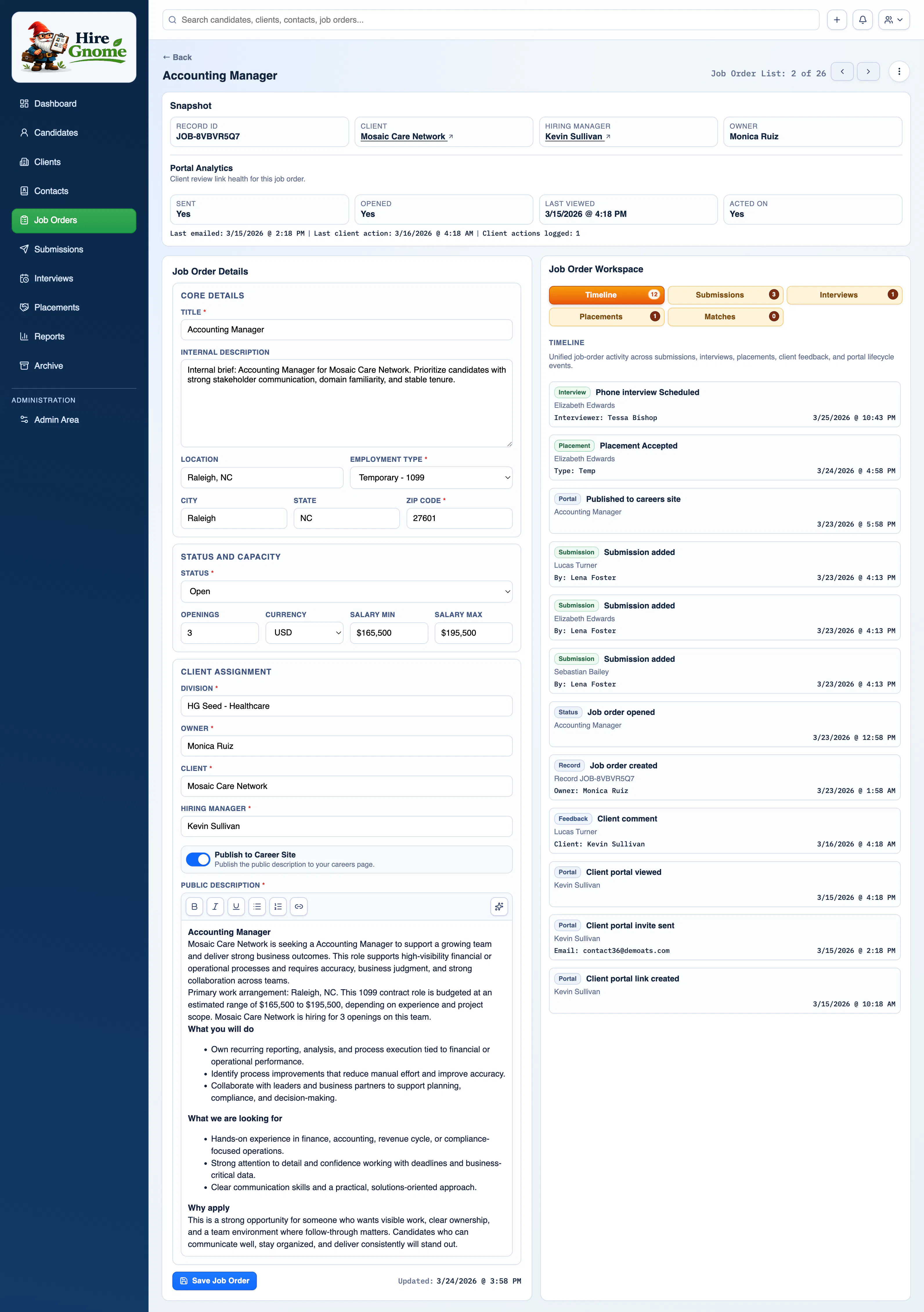Open the three-dot more options menu
924x1312 pixels.
click(x=899, y=72)
